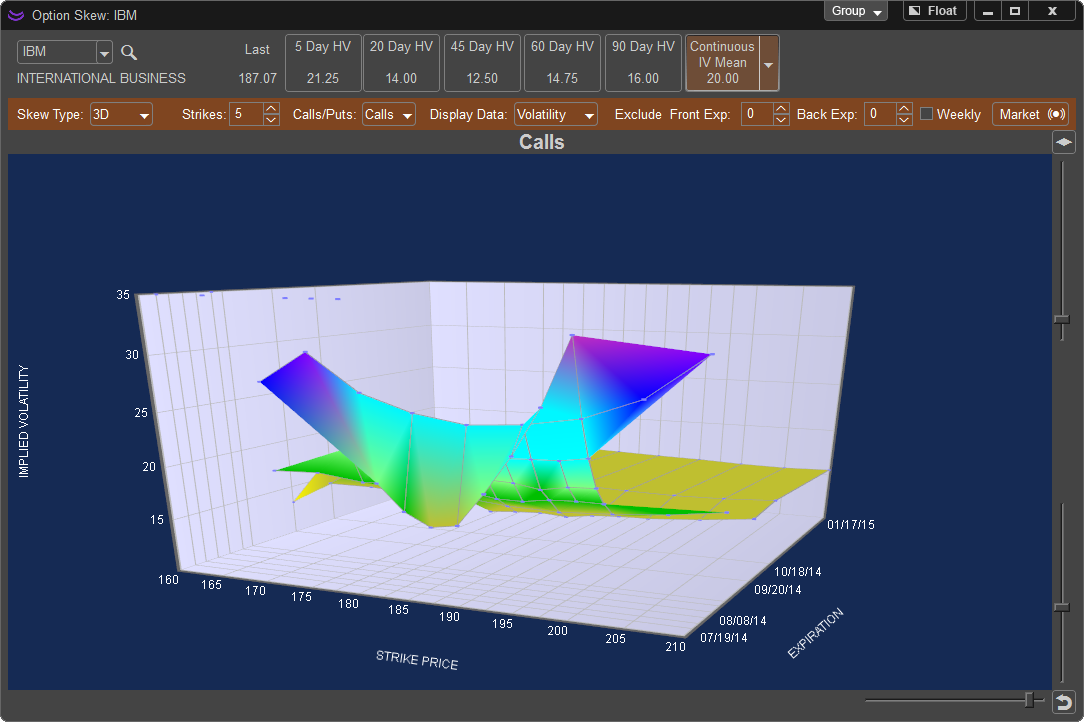1084x722 pixels.
Task: Click the 07/19/14 expiration label
Action: coord(724,638)
